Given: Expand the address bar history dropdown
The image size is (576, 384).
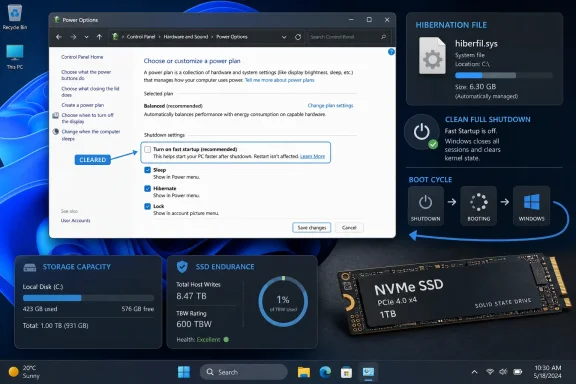Looking at the screenshot, I should click(284, 37).
